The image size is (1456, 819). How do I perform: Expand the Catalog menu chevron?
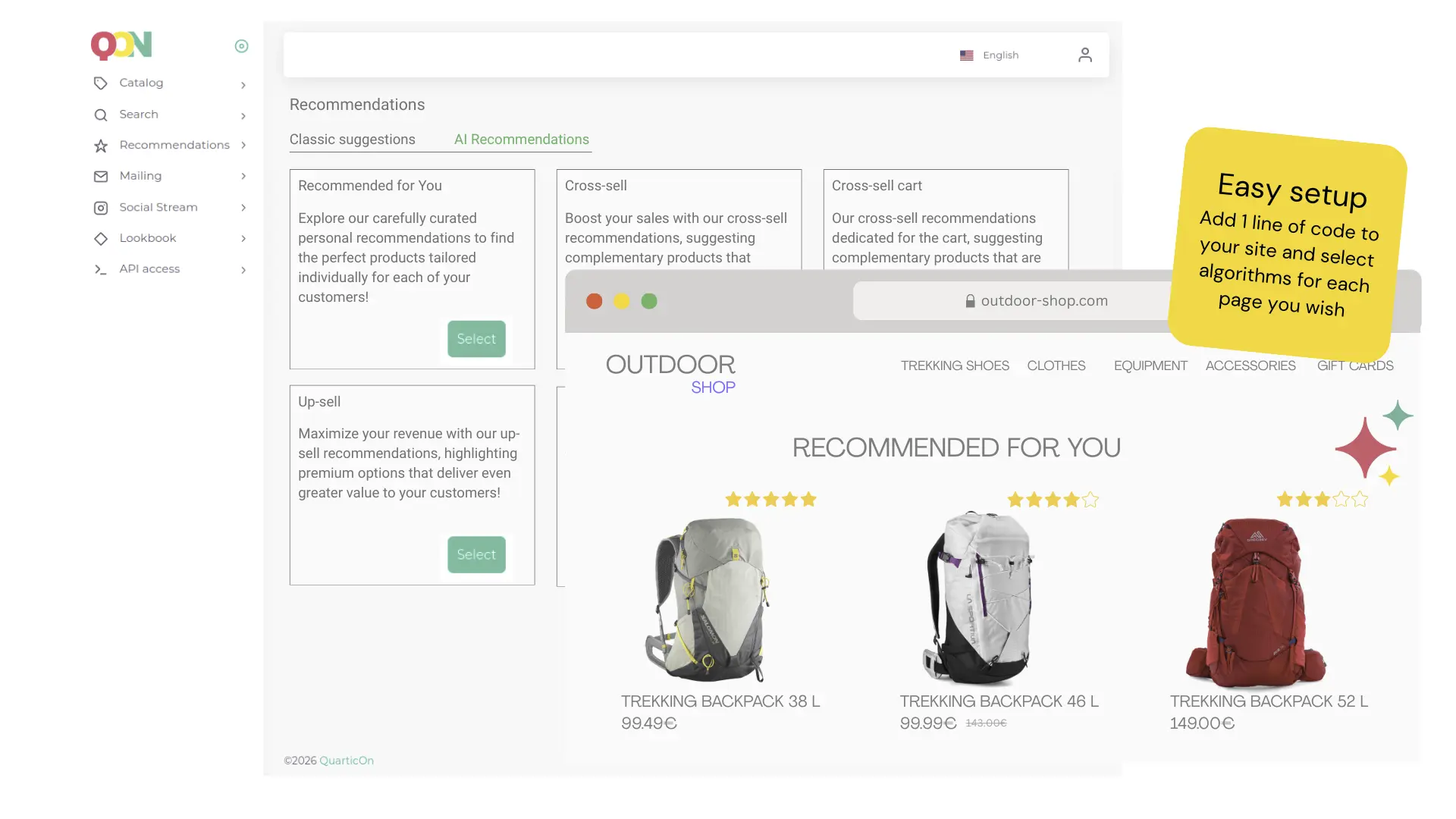pyautogui.click(x=243, y=85)
